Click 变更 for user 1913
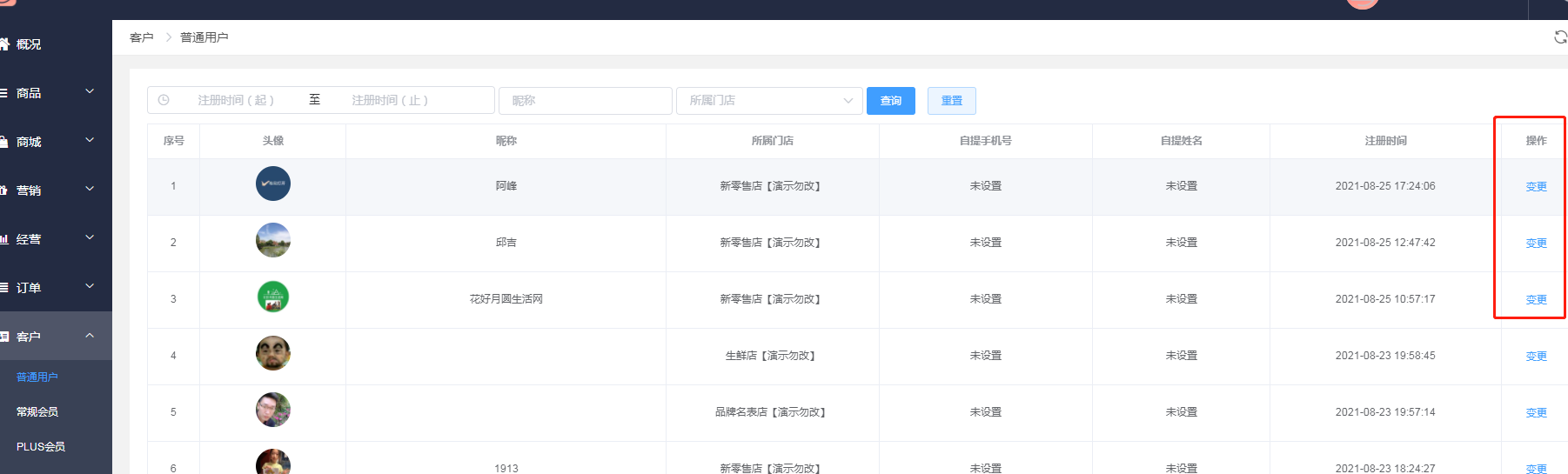The width and height of the screenshot is (1568, 474). [1537, 469]
